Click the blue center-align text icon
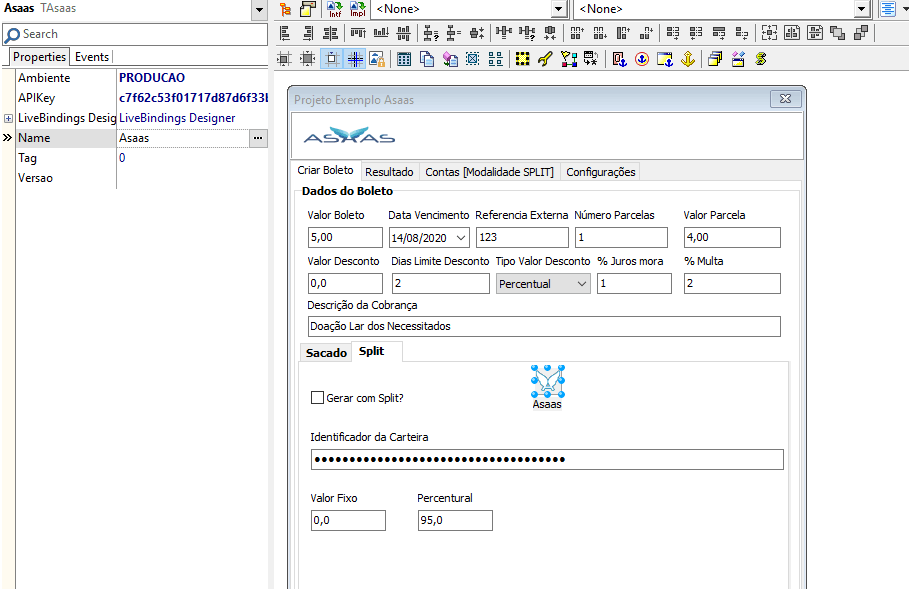This screenshot has width=909, height=589. coord(888,9)
